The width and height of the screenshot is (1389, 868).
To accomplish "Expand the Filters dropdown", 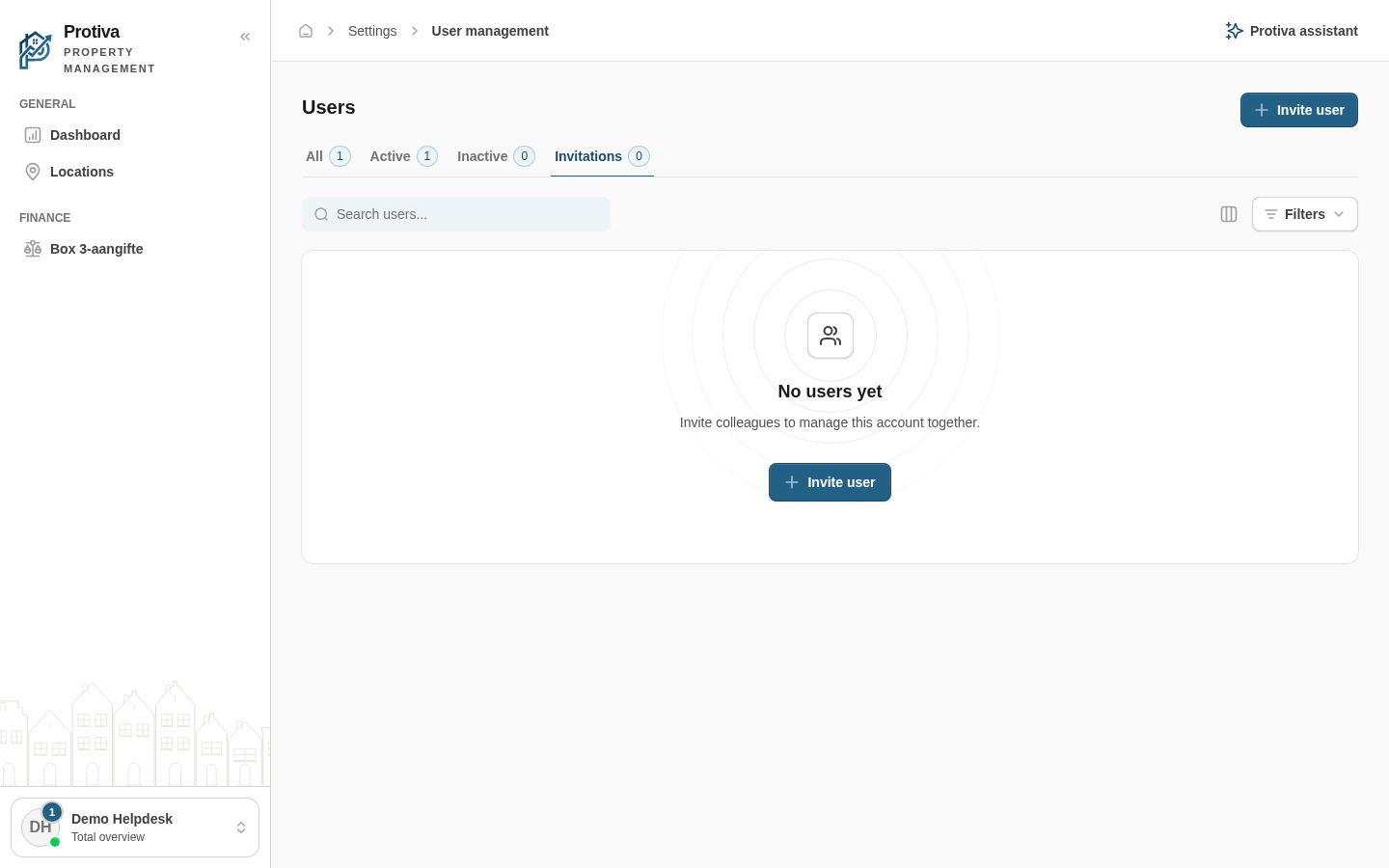I will point(1304,214).
